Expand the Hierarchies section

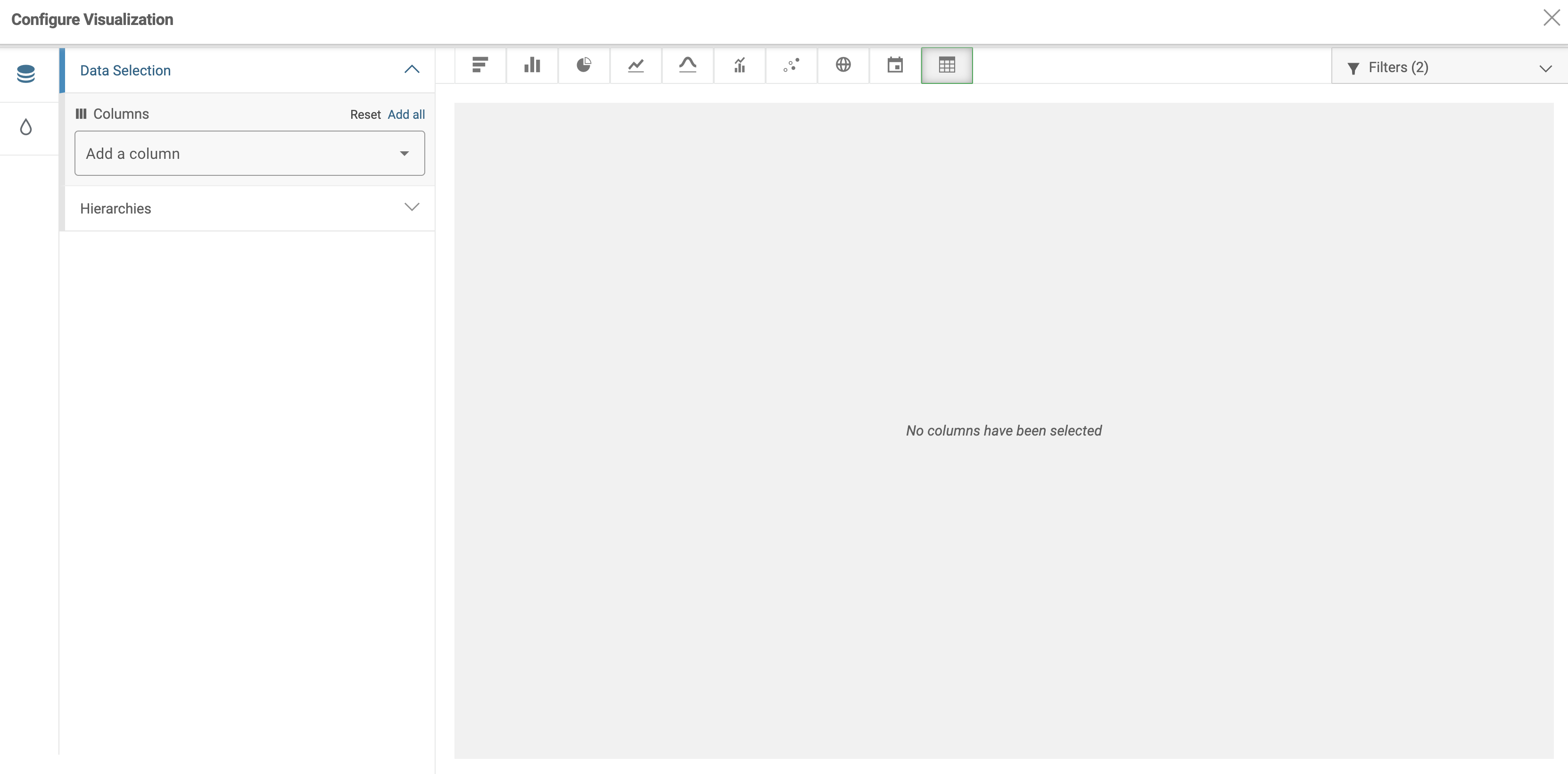(249, 208)
